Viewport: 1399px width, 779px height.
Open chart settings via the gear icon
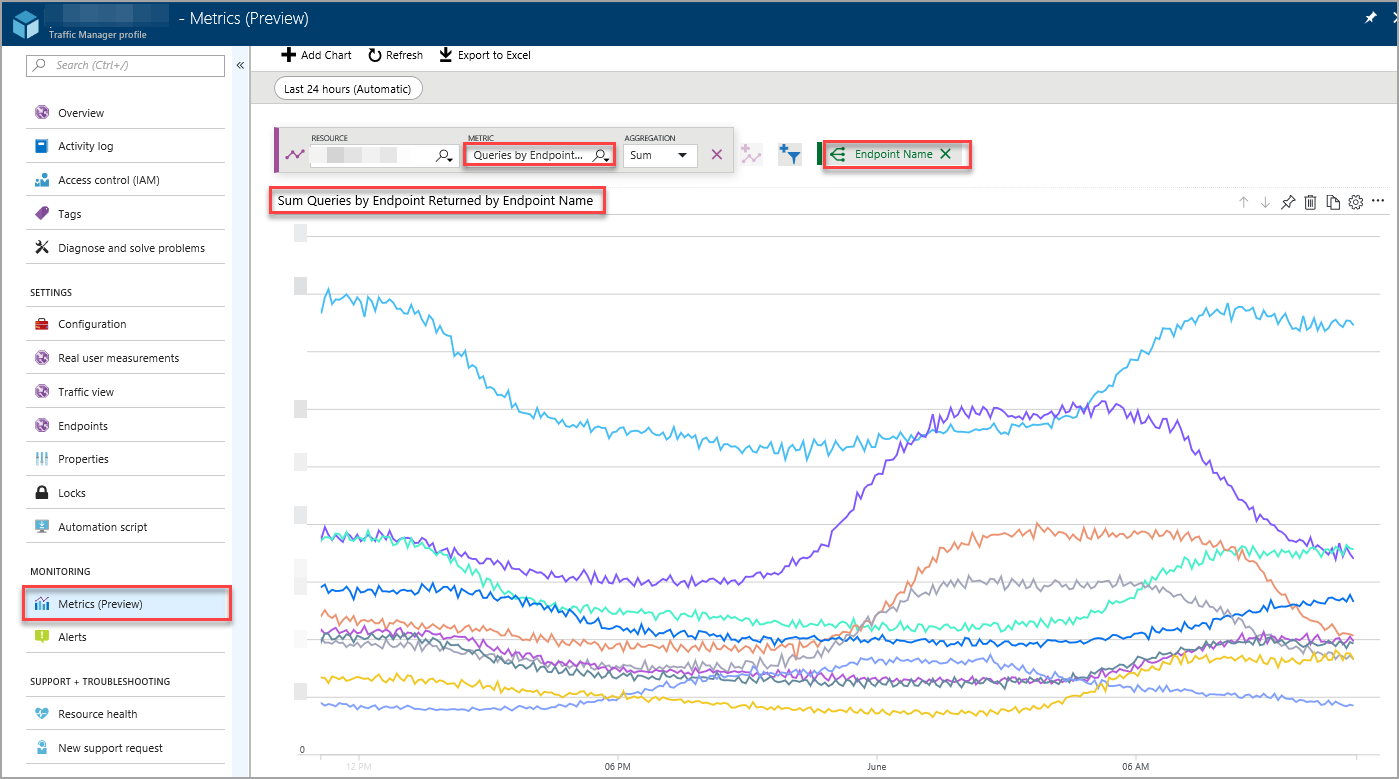1355,201
